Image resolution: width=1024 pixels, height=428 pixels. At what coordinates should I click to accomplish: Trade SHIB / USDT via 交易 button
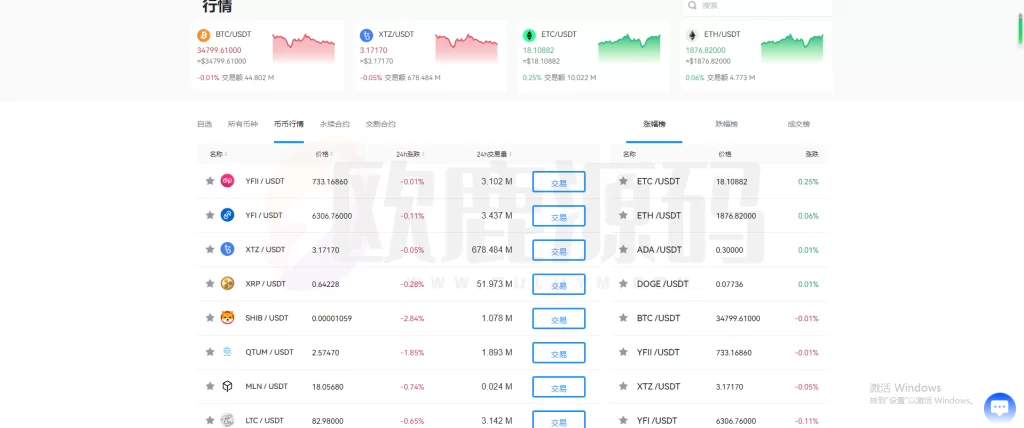tap(558, 318)
